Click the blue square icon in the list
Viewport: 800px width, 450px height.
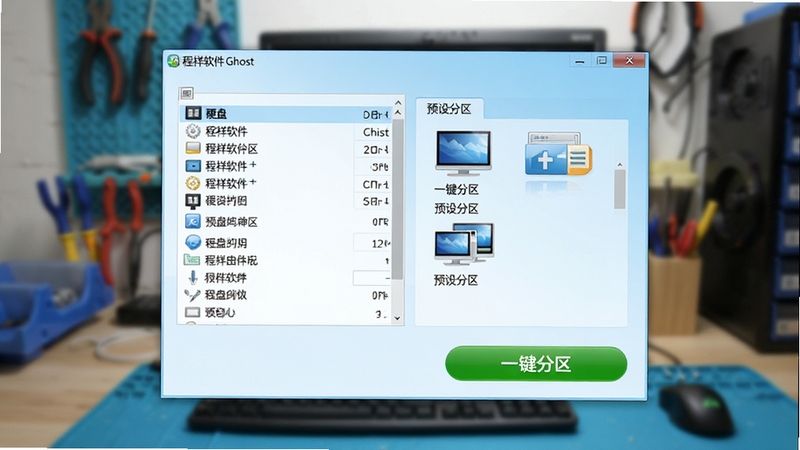pyautogui.click(x=193, y=166)
